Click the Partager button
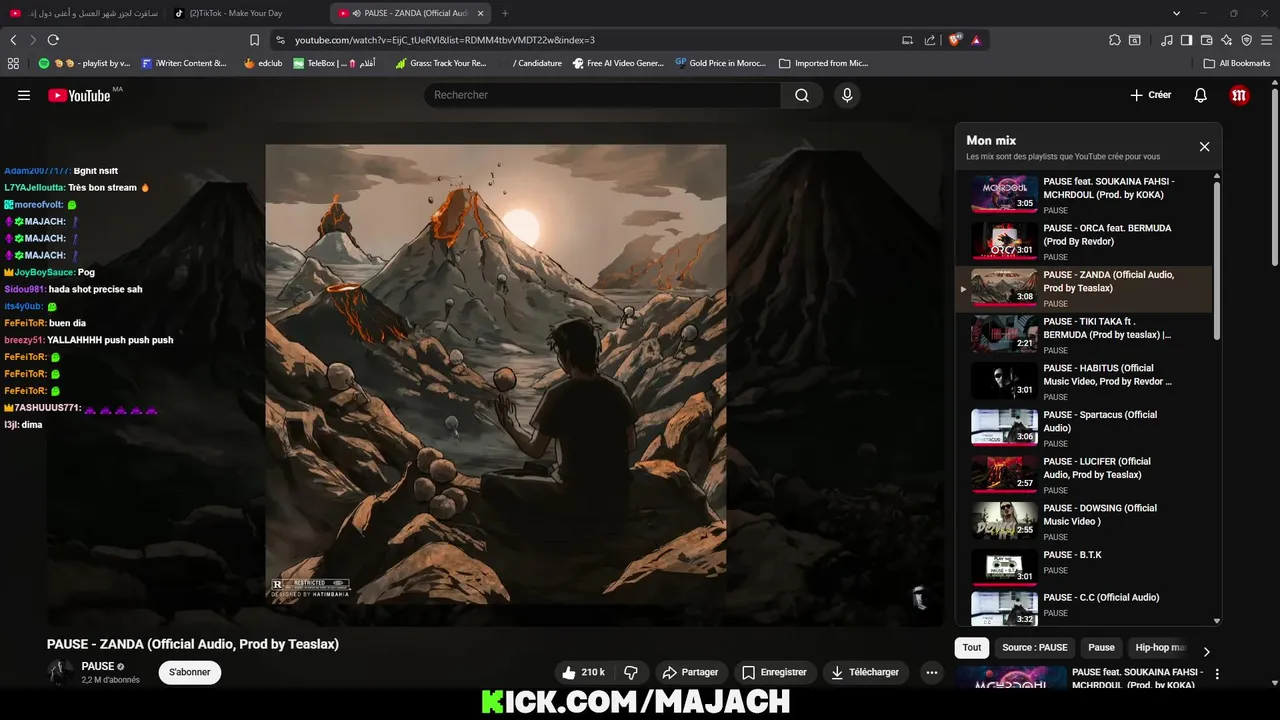 point(691,672)
